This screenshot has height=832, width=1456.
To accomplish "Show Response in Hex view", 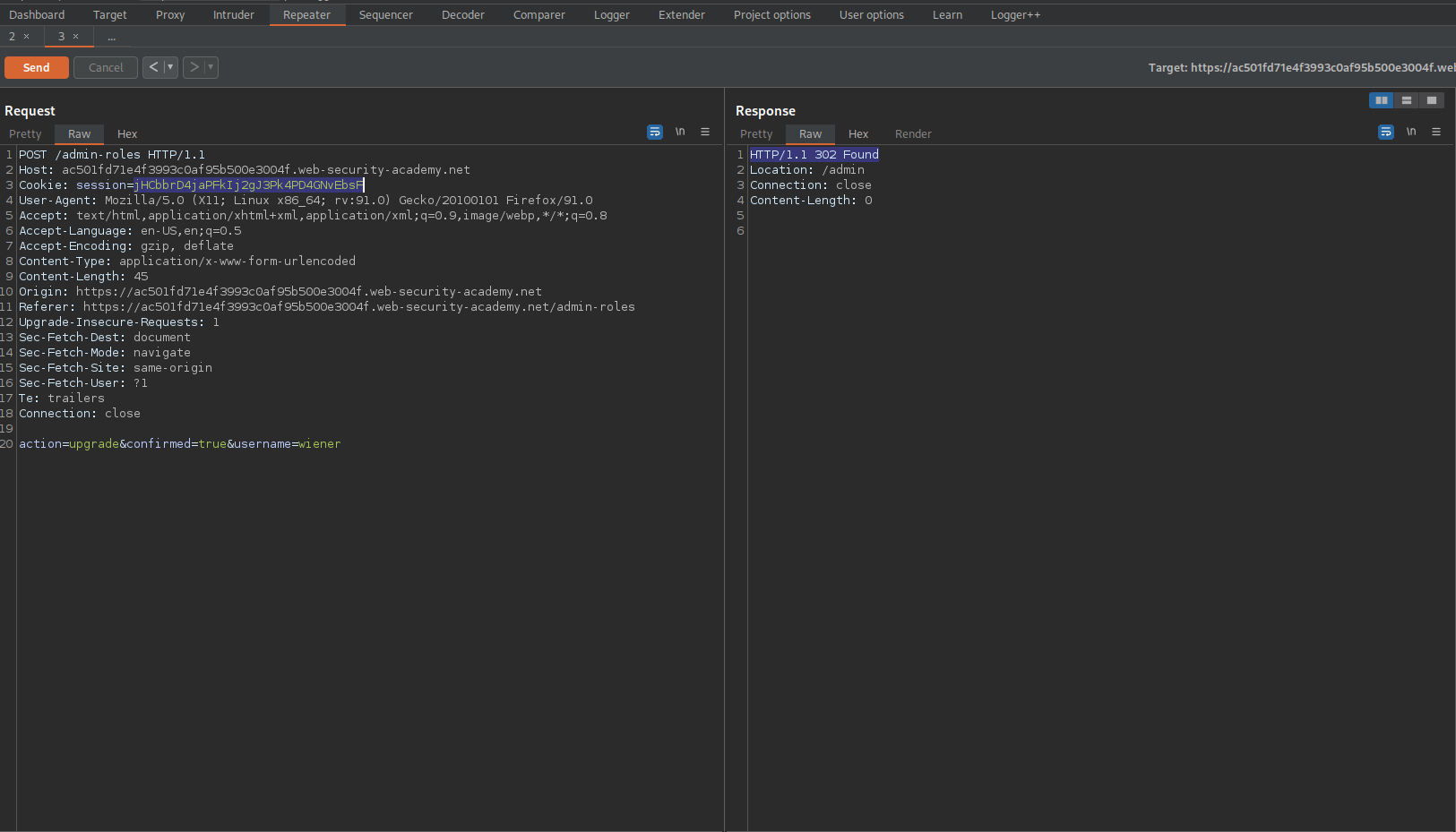I will 858,133.
